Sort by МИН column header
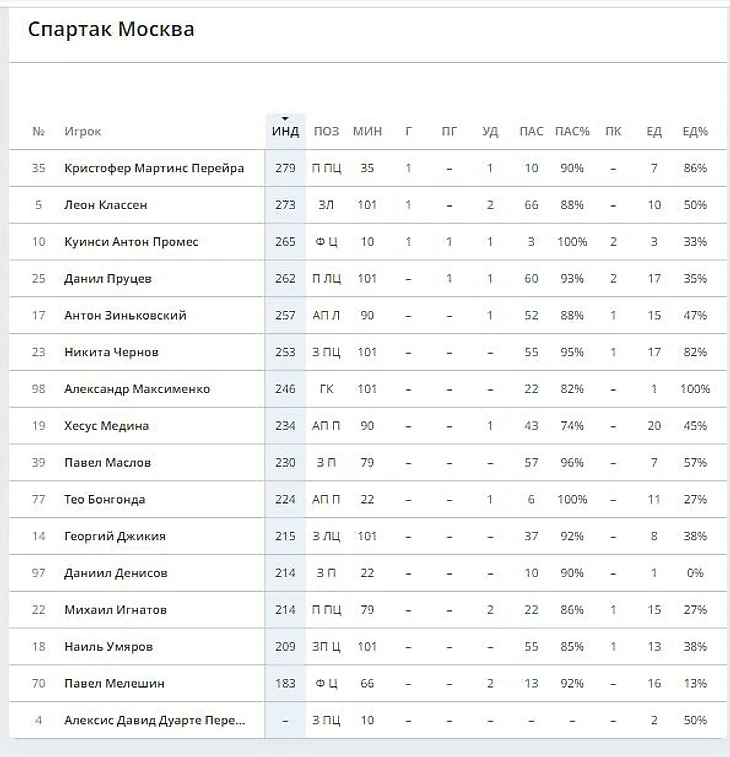The width and height of the screenshot is (730, 757). (x=367, y=131)
